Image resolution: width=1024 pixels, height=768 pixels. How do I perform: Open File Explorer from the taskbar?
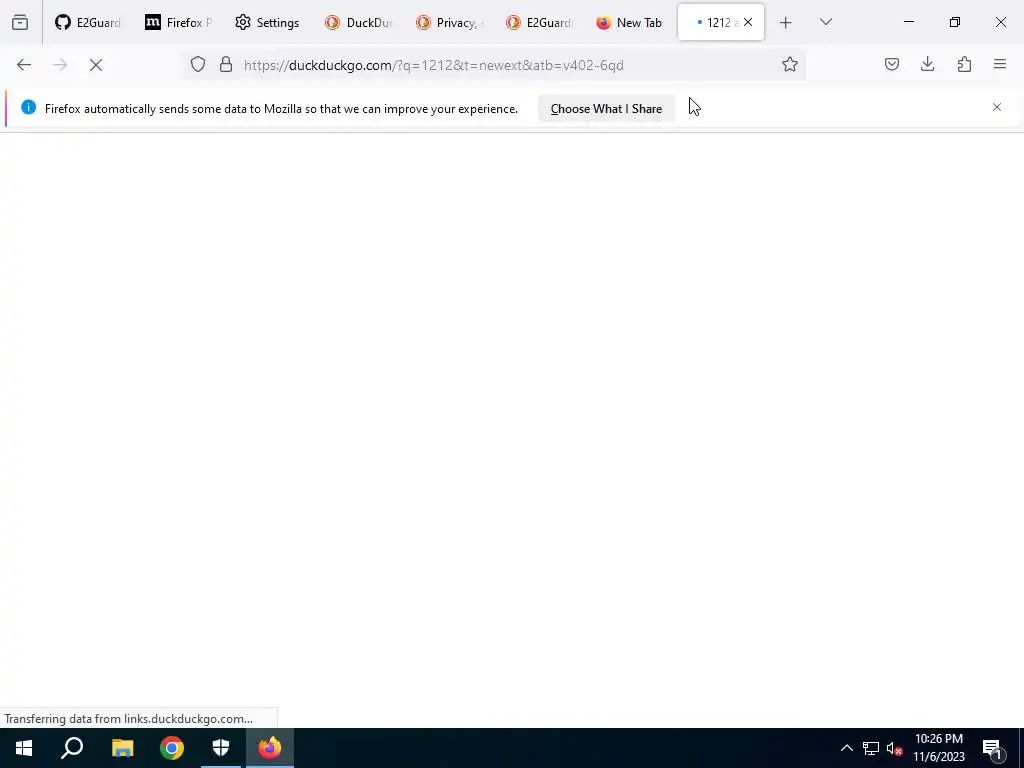coord(122,748)
